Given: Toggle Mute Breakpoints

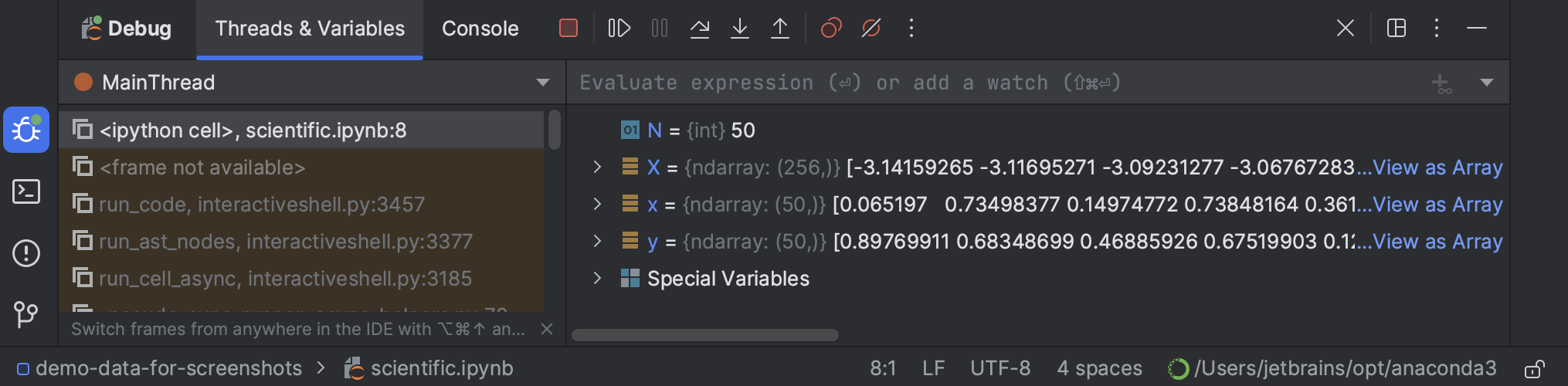Looking at the screenshot, I should click(871, 29).
